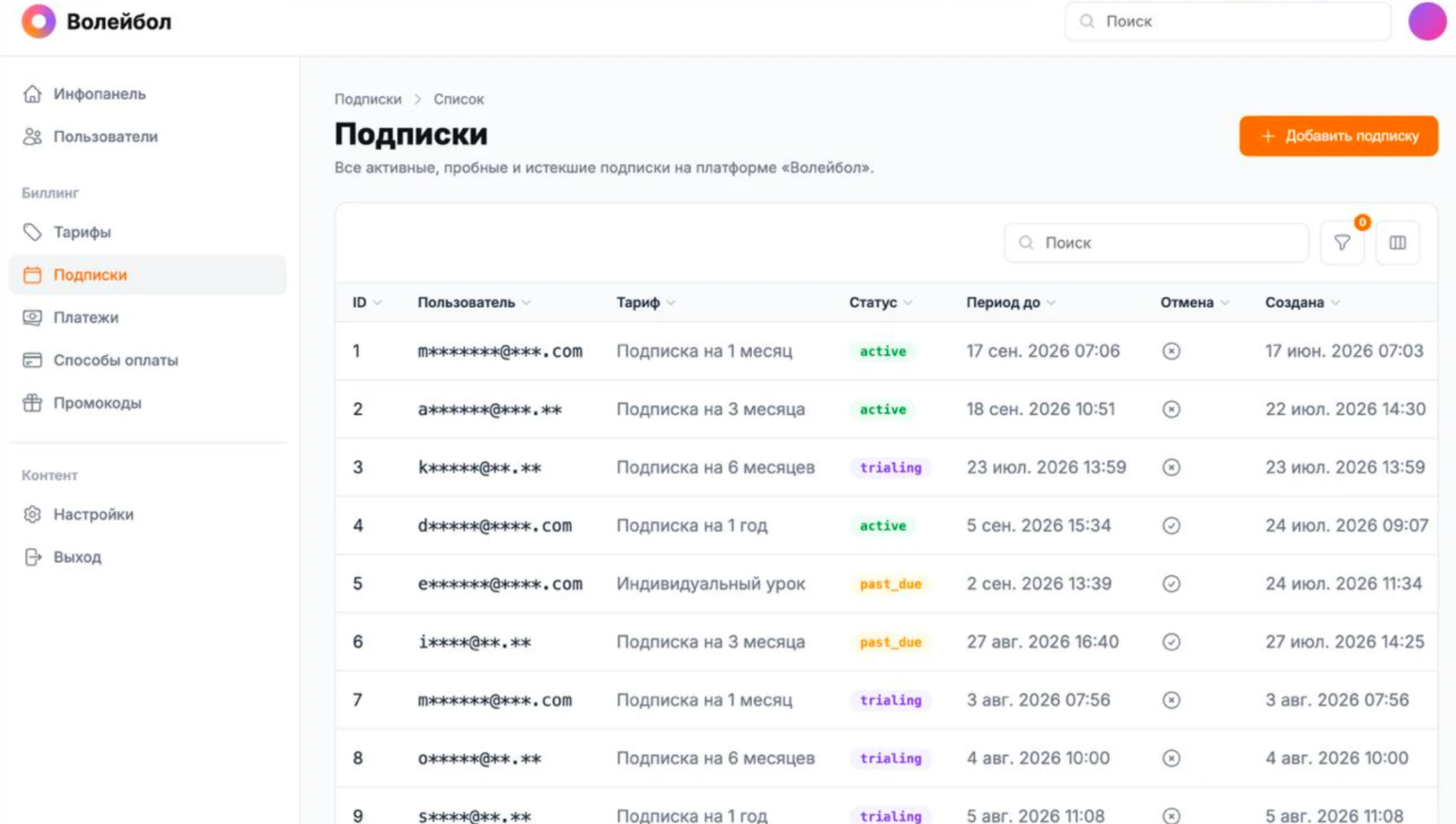Screen dimensions: 1456x824
Task: Open the column toggle icon
Action: (1397, 243)
